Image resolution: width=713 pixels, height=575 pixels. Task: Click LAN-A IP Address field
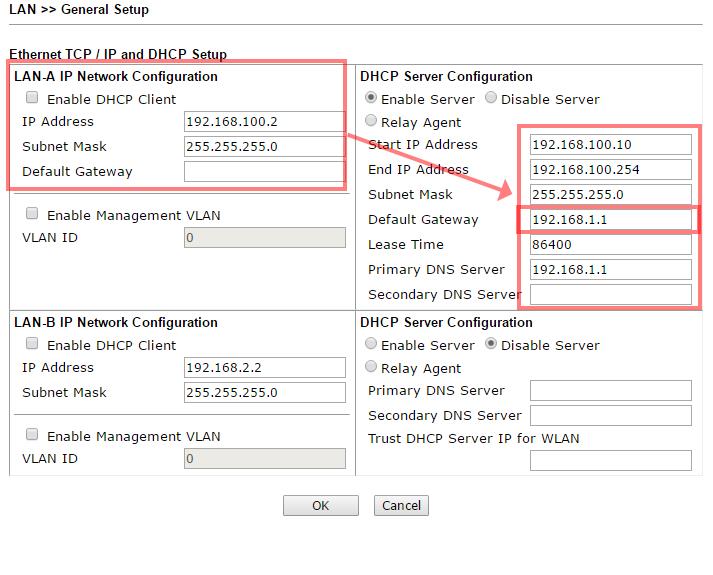pos(264,122)
